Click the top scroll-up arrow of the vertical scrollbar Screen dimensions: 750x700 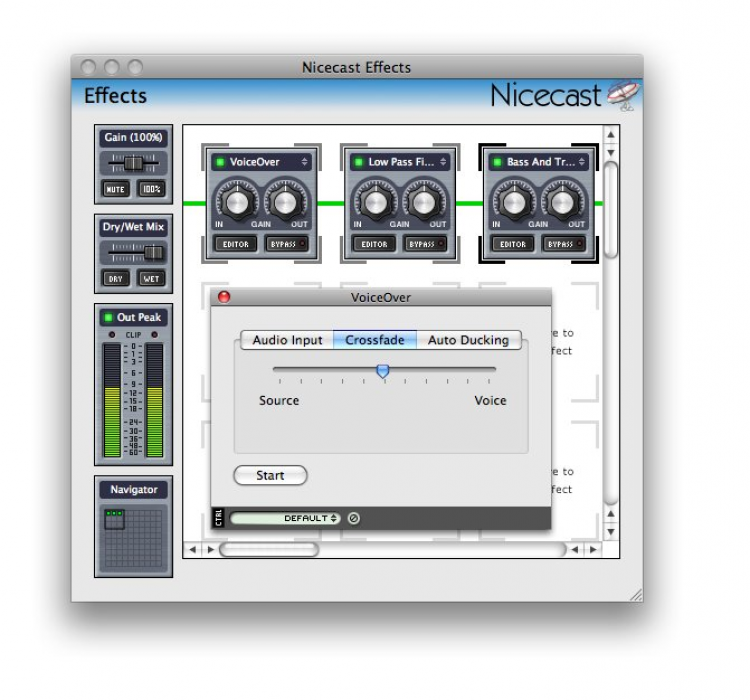(x=611, y=134)
